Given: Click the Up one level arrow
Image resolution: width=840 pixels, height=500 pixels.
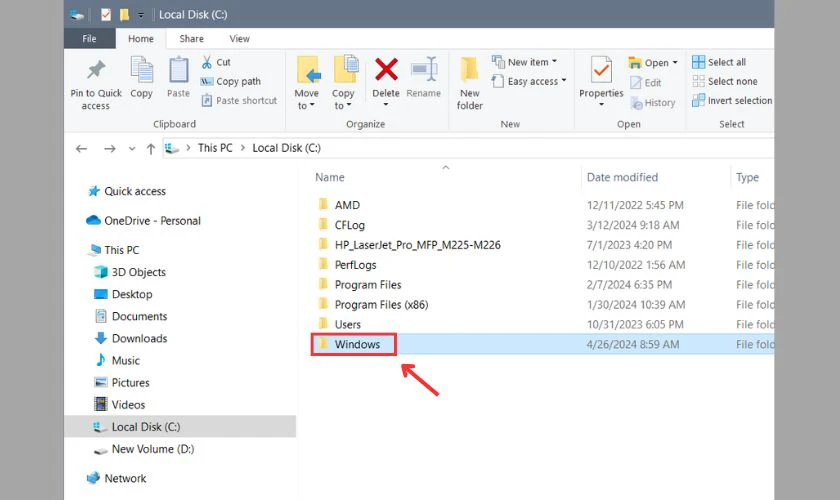Looking at the screenshot, I should click(x=151, y=148).
